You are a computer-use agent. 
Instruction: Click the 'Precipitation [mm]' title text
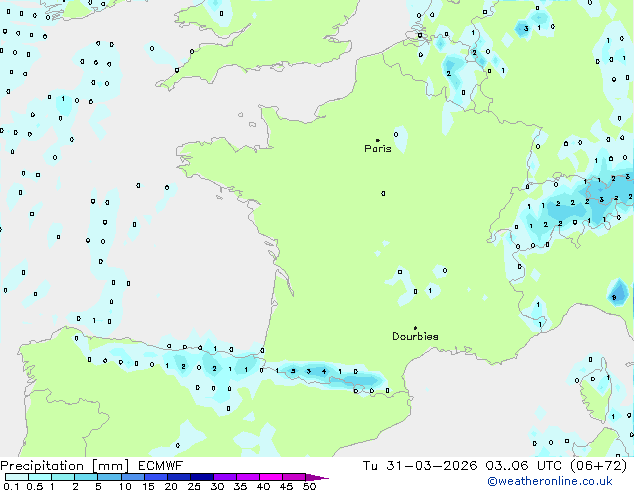[x=65, y=466]
